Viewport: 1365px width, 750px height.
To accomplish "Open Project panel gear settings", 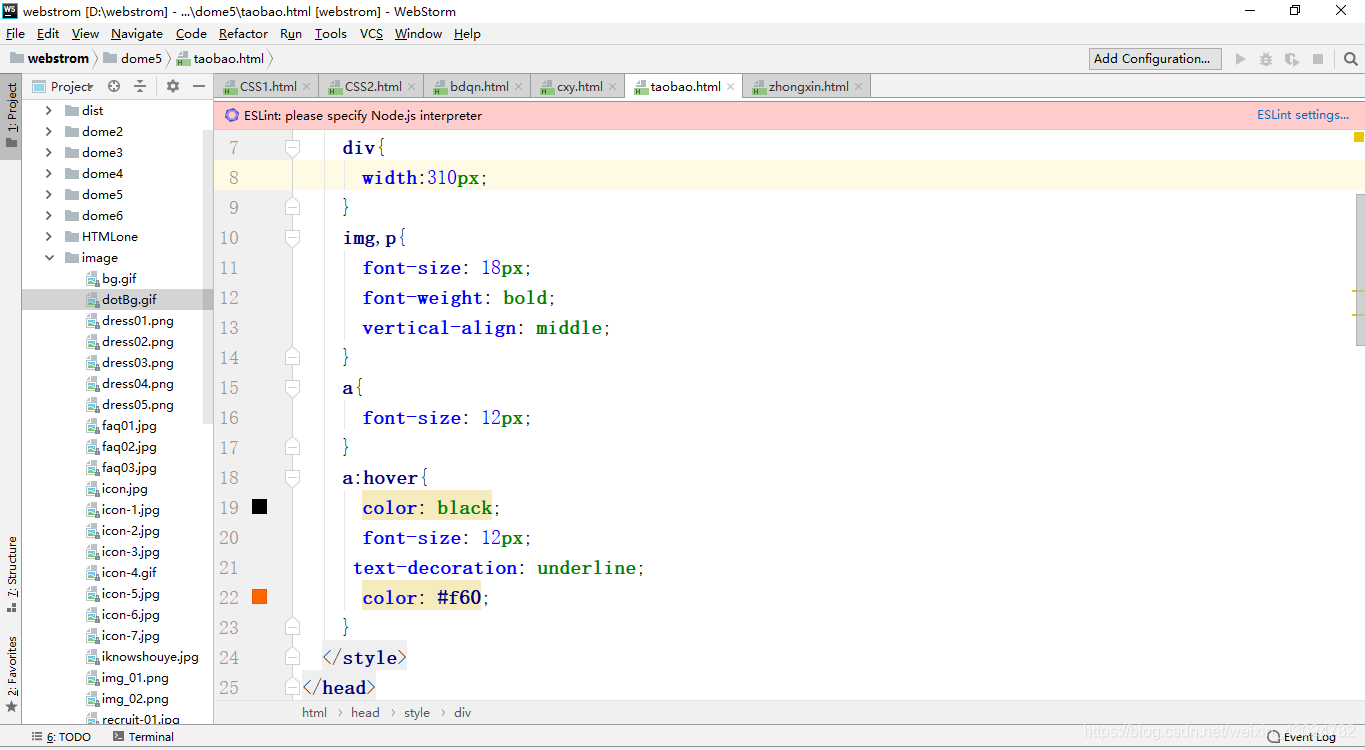I will tap(172, 86).
